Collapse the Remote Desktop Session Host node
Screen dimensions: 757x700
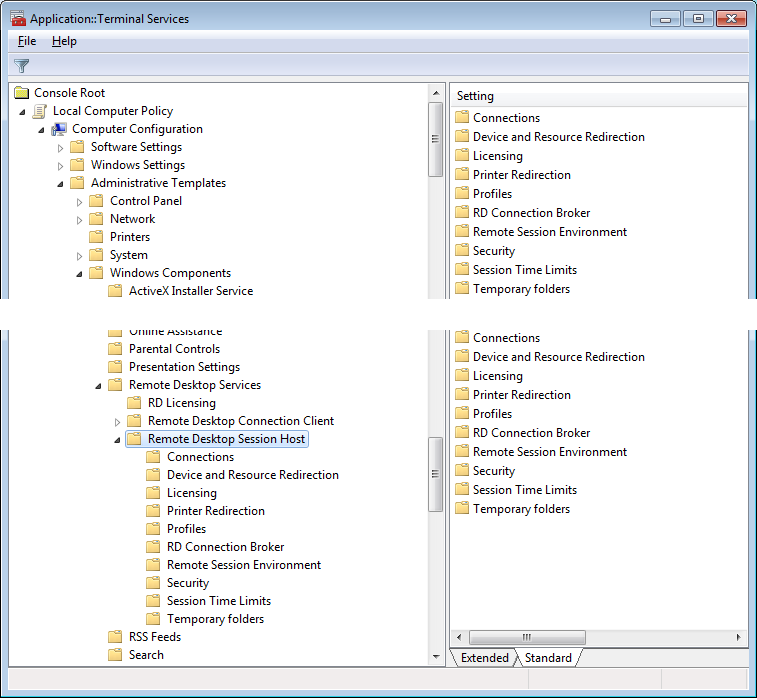click(x=117, y=440)
